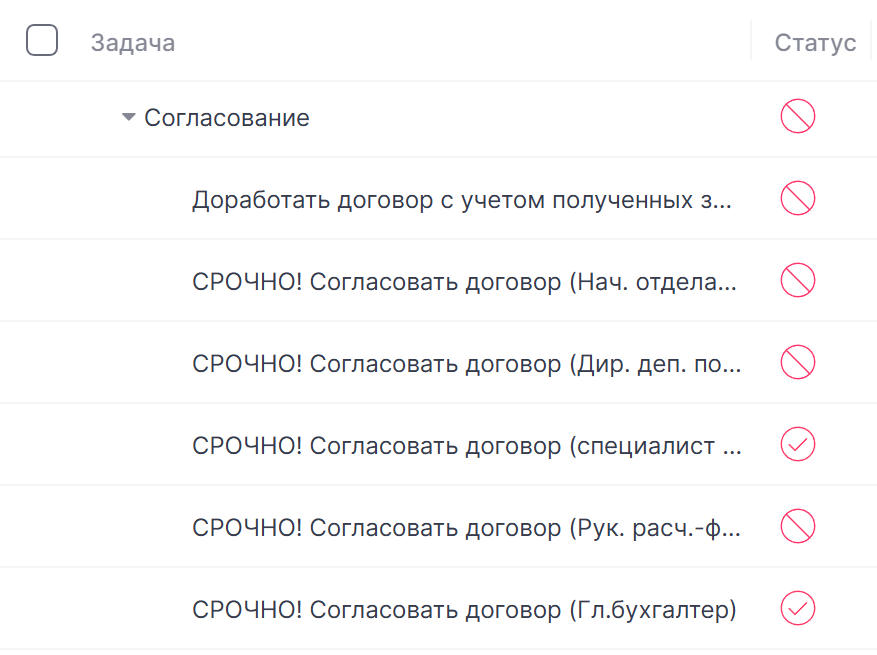Open Согласовать договор (Гл.бухгалтер) task
This screenshot has height=655, width=877.
(464, 610)
